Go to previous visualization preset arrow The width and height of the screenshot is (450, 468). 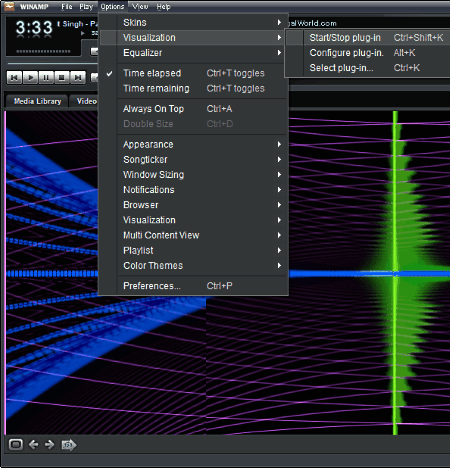tap(33, 444)
